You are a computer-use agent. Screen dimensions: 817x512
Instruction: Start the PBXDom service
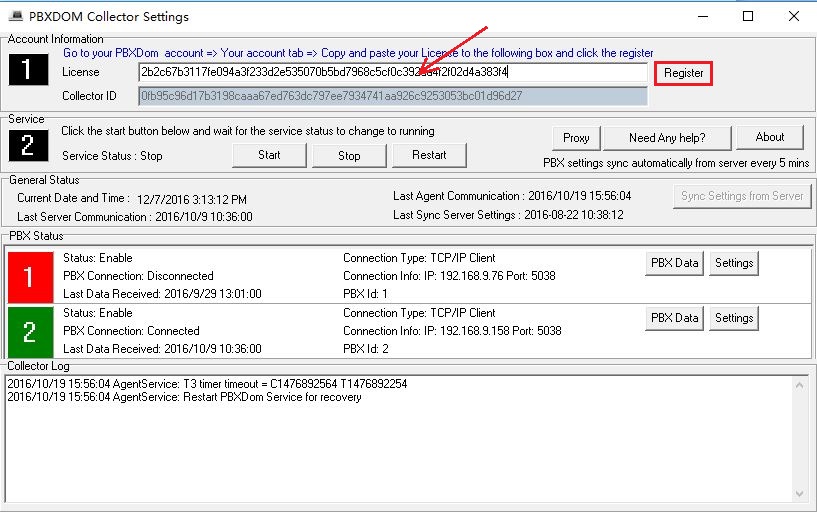[x=269, y=155]
